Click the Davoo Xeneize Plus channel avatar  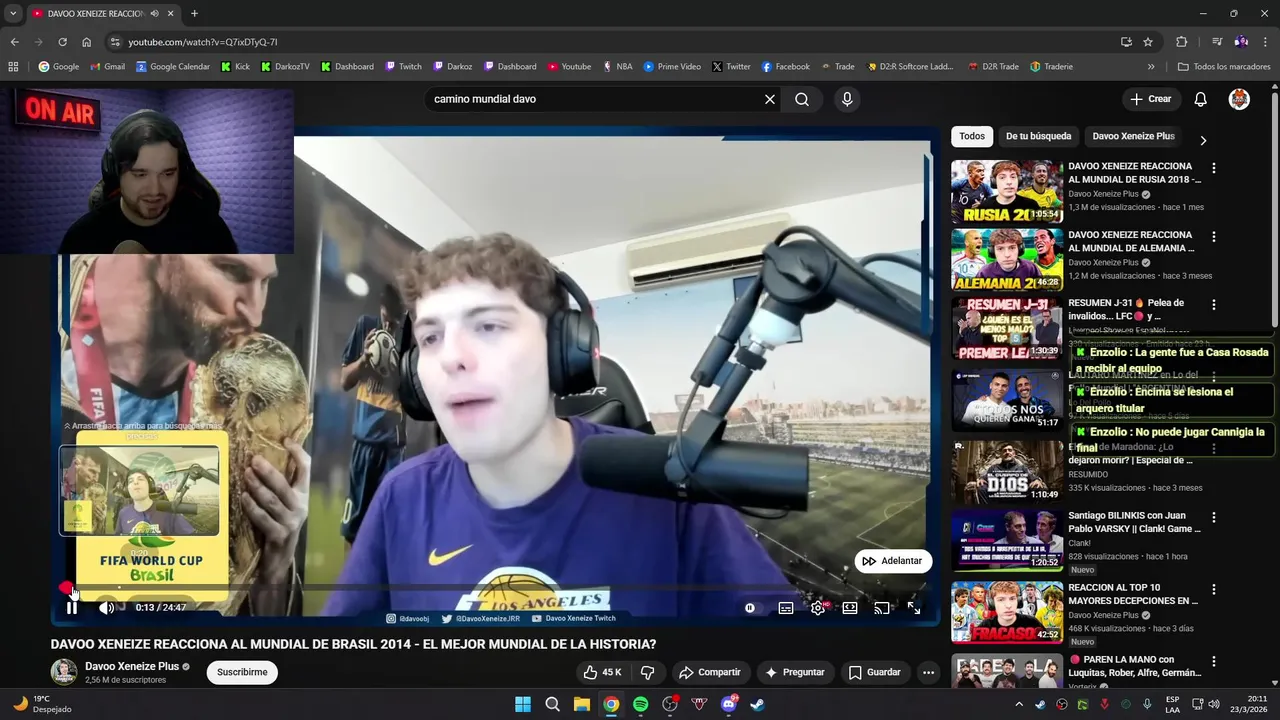(64, 672)
